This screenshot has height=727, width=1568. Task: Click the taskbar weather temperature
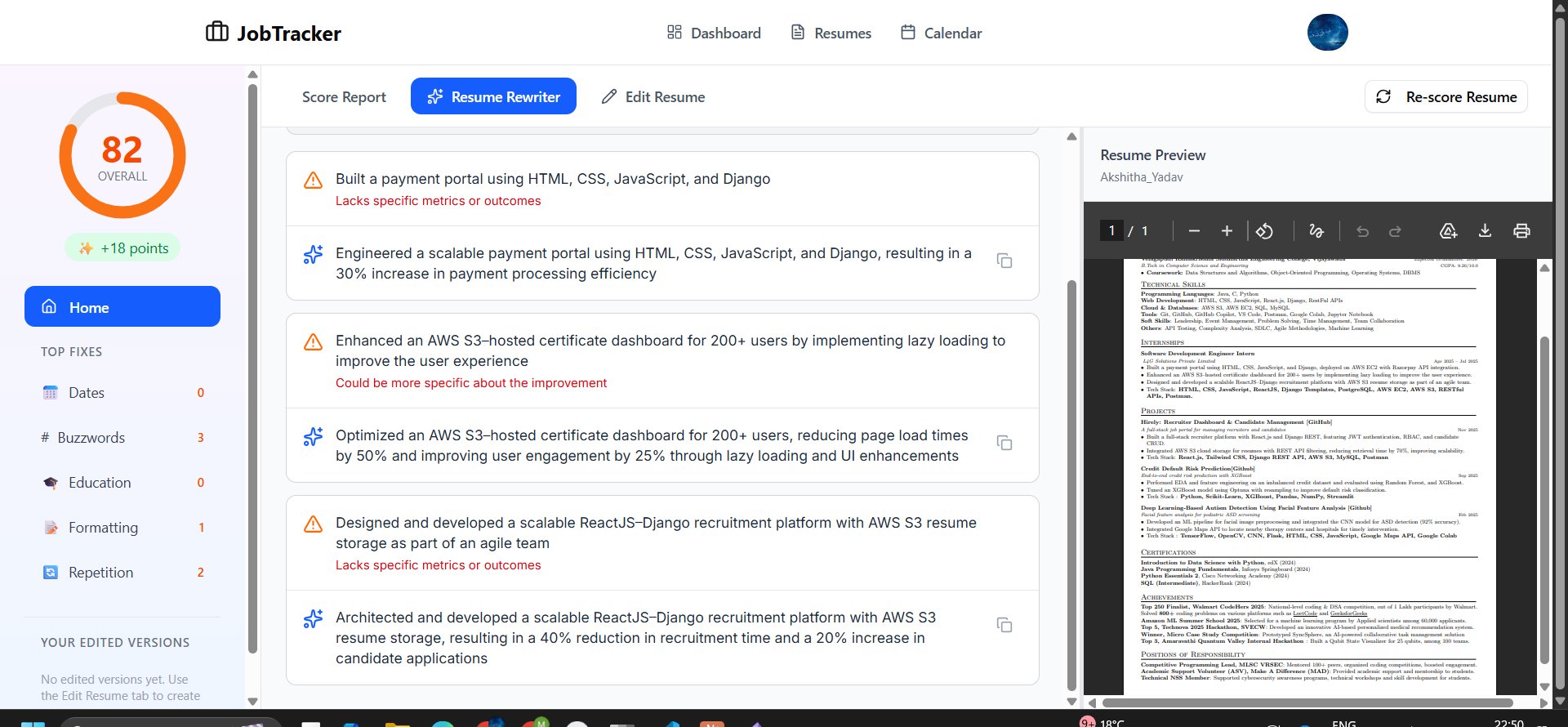point(1111,723)
